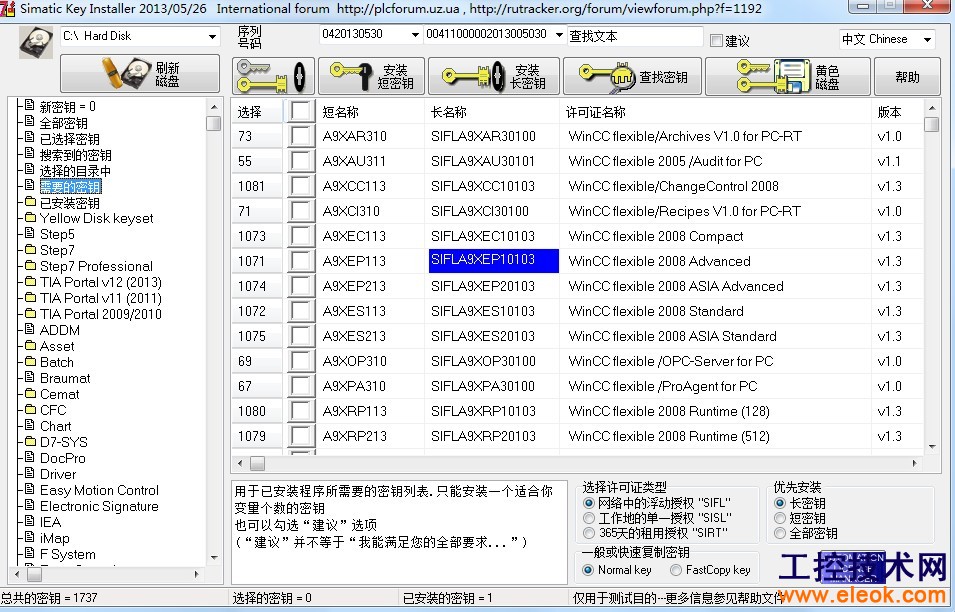
Task: Click the two-keys install button without label
Action: pyautogui.click(x=273, y=76)
